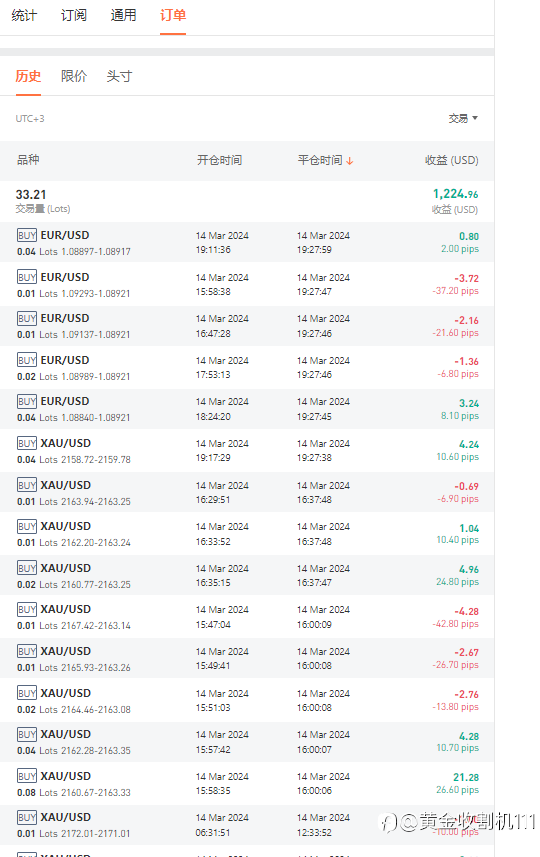
Task: Click the 平仓时间 descending sort arrow
Action: 350,161
